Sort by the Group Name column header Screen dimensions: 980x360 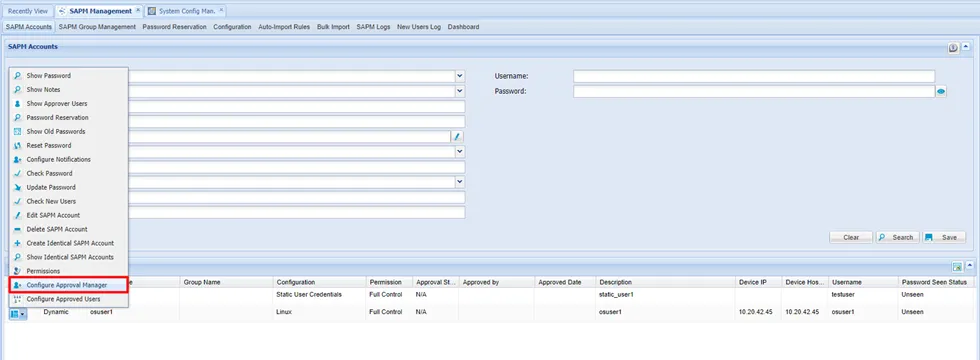tap(226, 282)
